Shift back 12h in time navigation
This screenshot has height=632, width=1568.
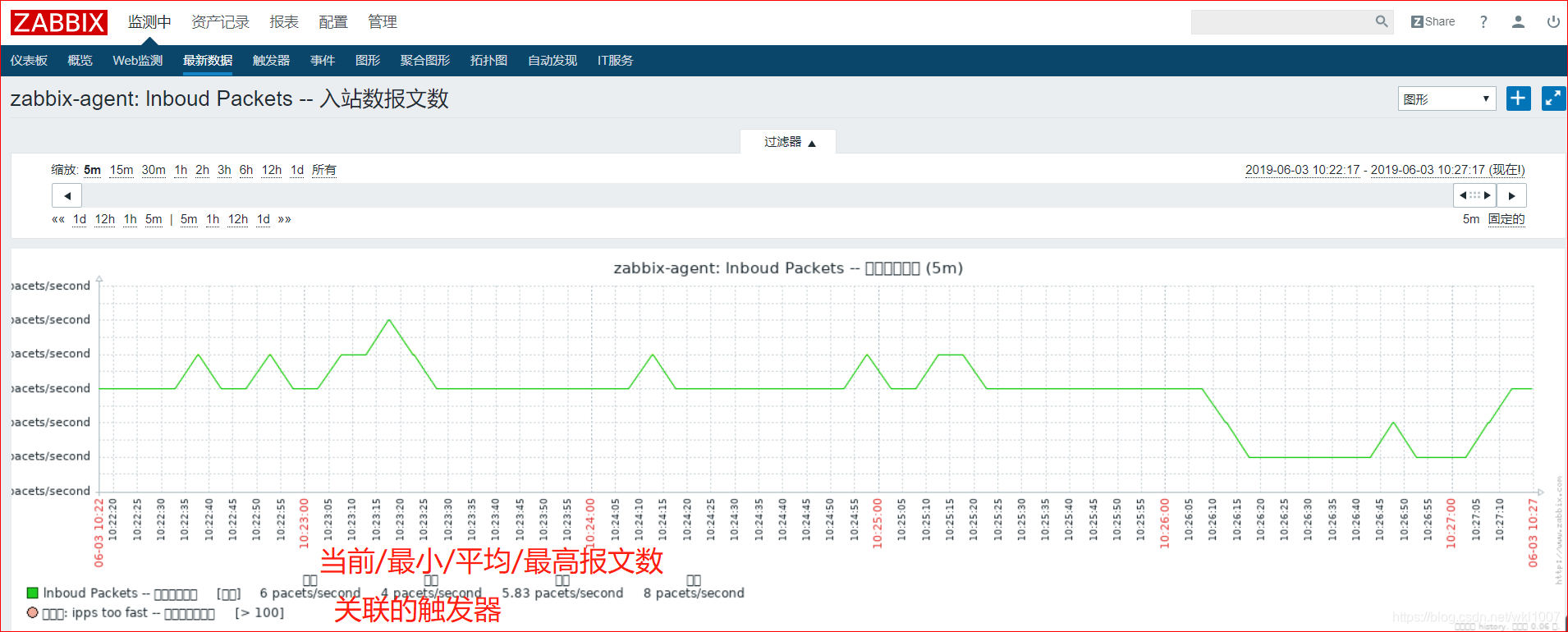pos(105,219)
